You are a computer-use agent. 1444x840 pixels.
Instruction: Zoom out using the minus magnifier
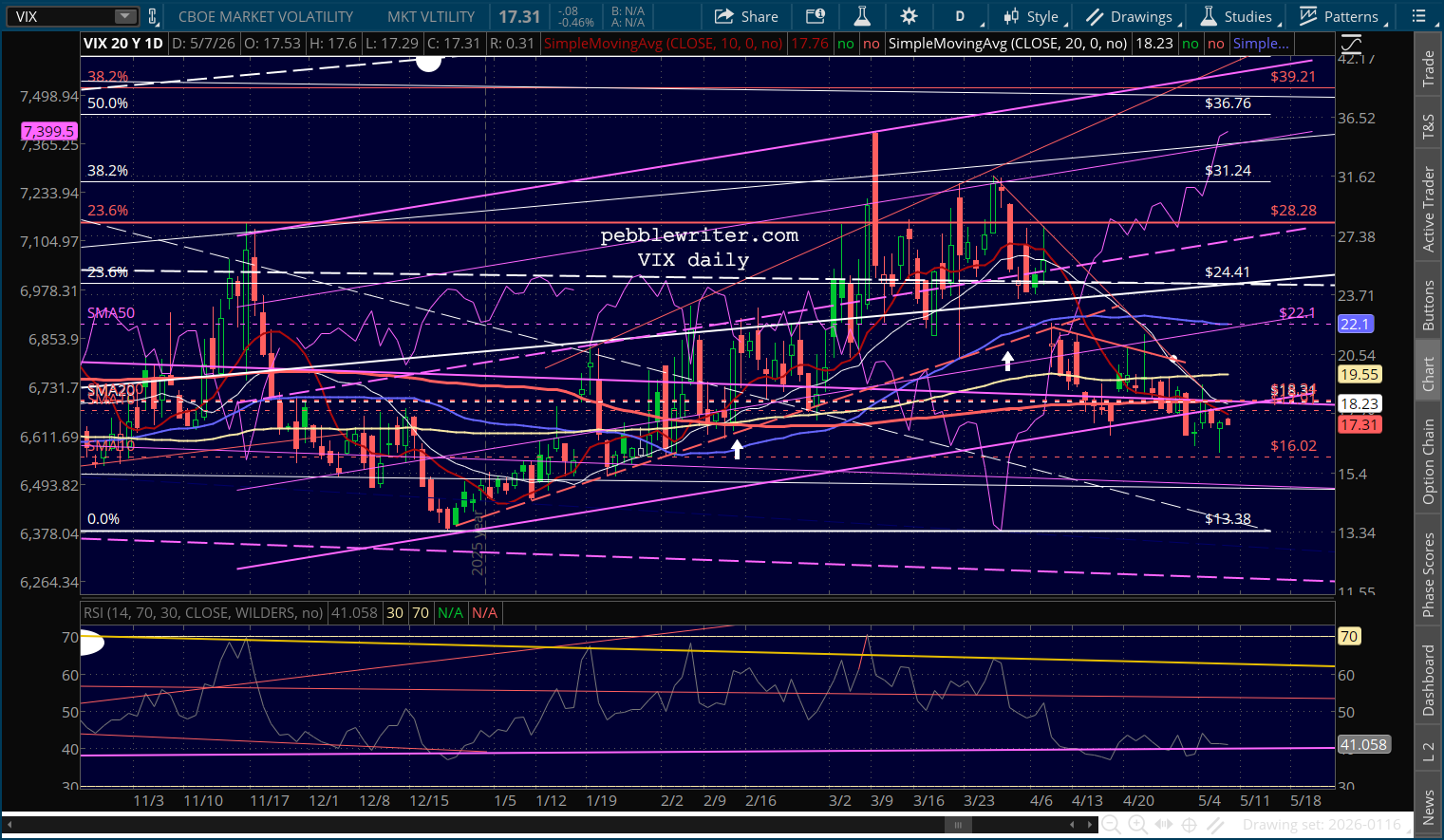click(x=1111, y=825)
